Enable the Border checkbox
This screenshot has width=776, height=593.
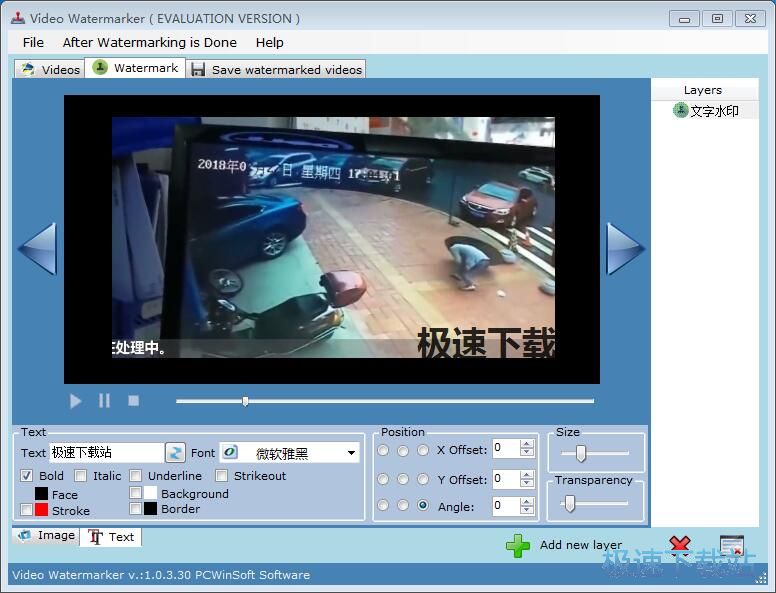pyautogui.click(x=135, y=508)
